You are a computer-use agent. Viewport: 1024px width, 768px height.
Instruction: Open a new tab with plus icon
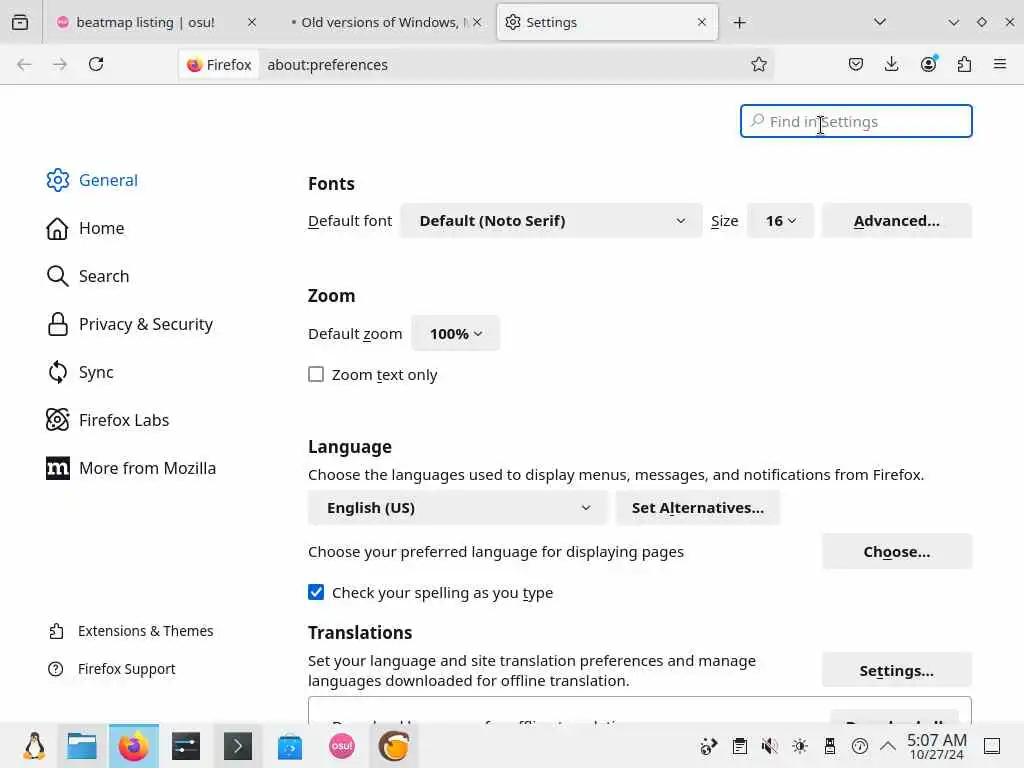coord(739,23)
